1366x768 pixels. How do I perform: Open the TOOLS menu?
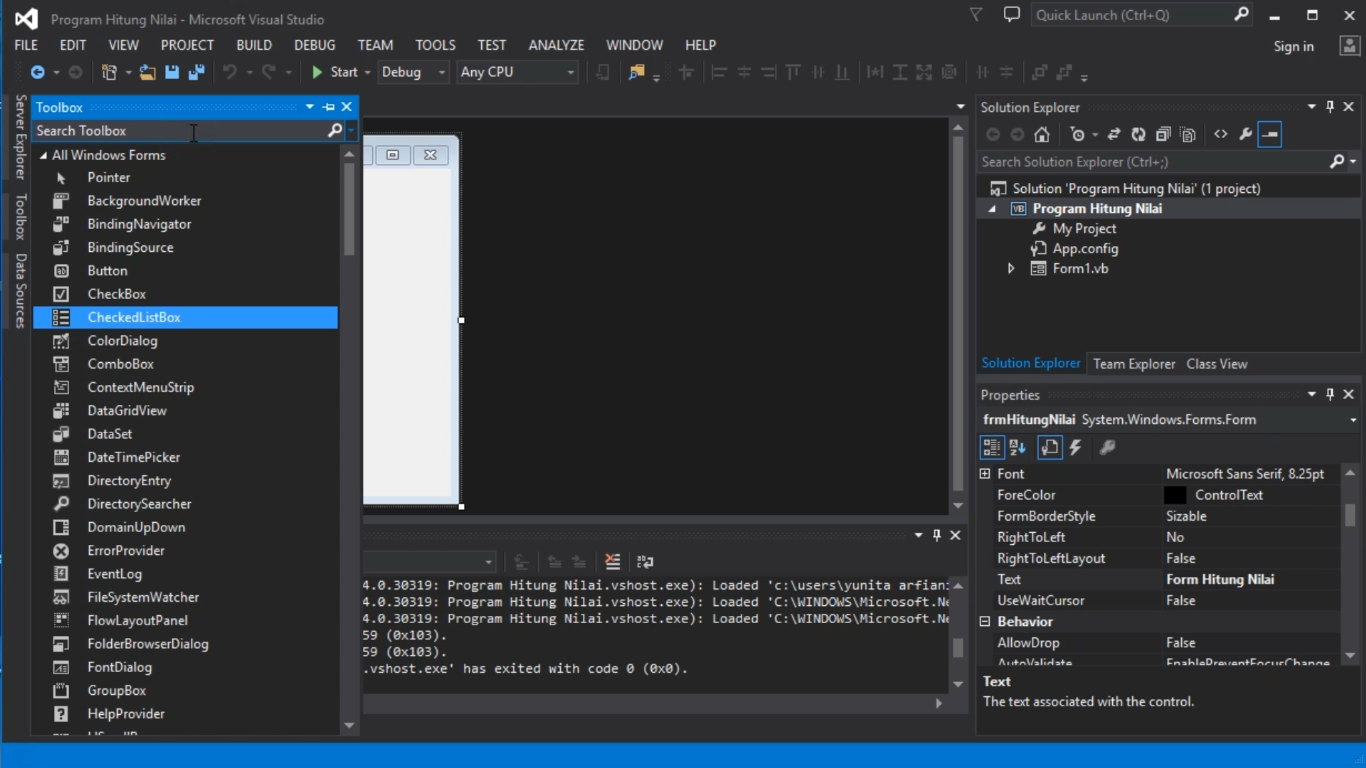point(435,45)
